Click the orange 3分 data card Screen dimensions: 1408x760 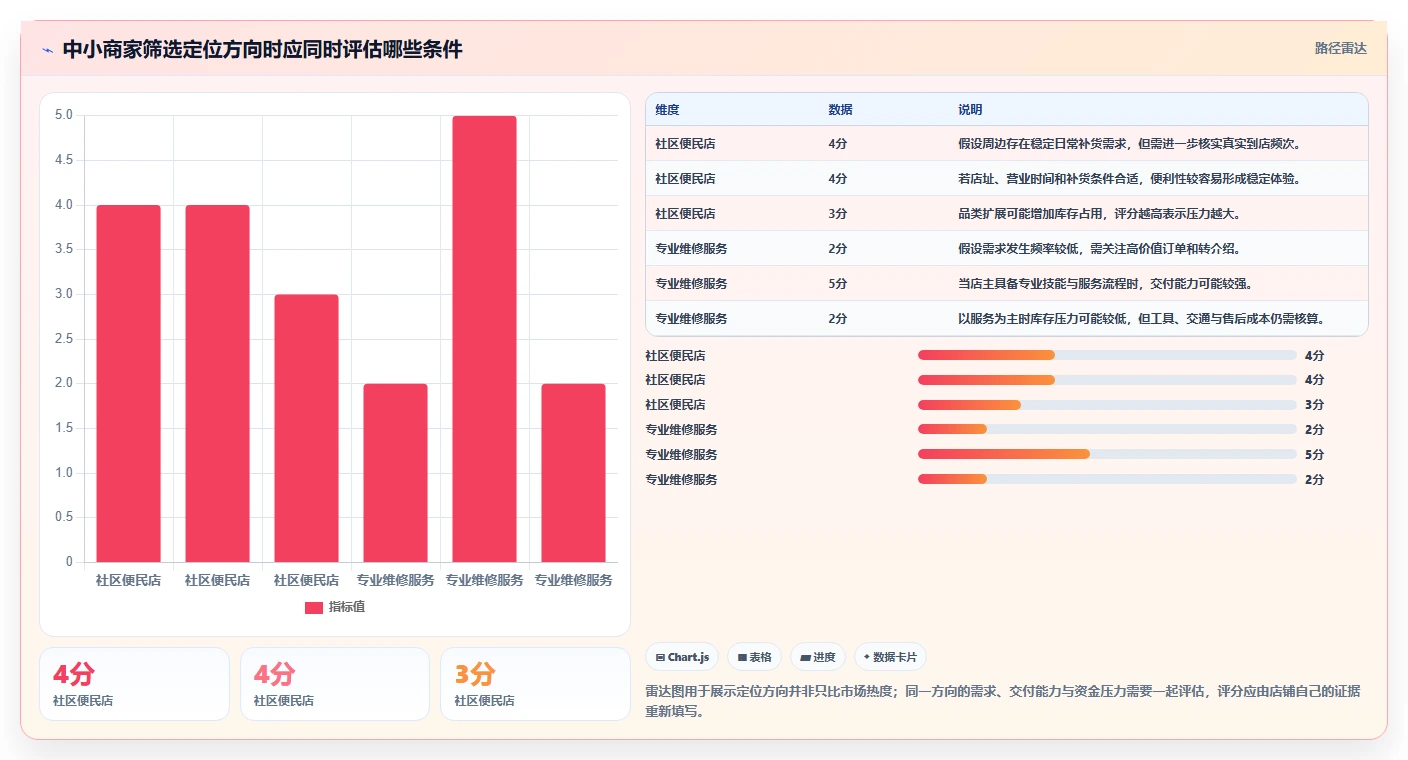(x=535, y=684)
